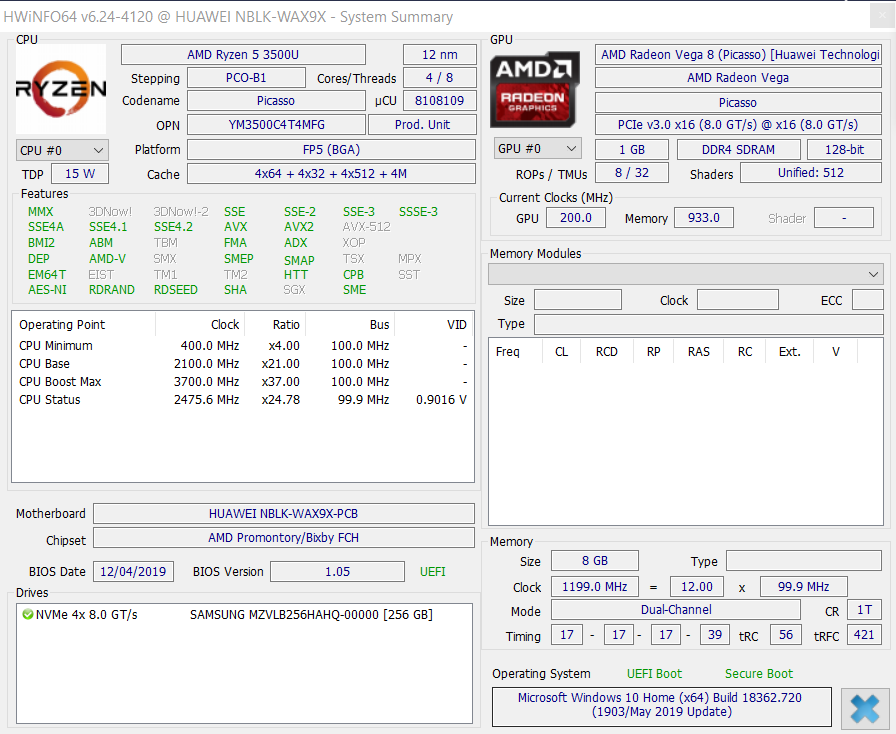Viewport: 896px width, 734px height.
Task: Click the green status icon beside NVMe drive
Action: pyautogui.click(x=25, y=617)
